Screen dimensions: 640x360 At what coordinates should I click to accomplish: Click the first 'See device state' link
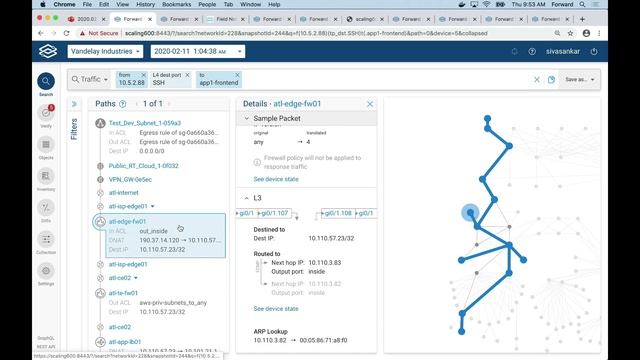pyautogui.click(x=276, y=179)
